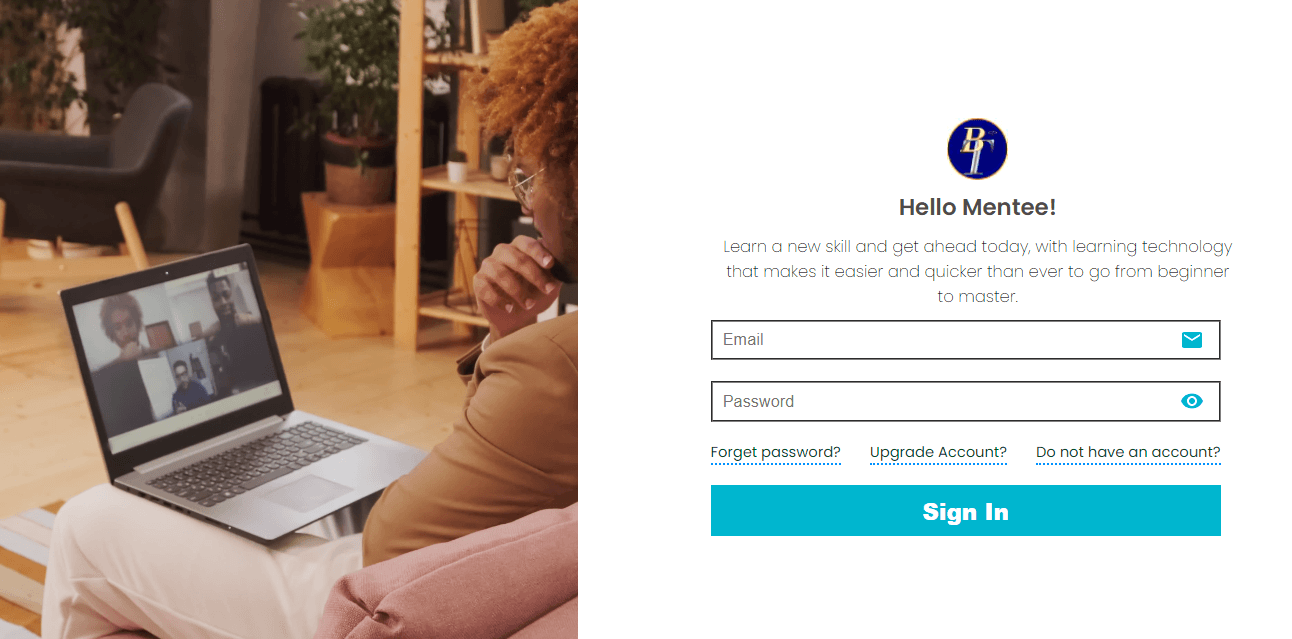Screen dimensions: 1292x639
Task: Click the learn a new skill description text
Action: pyautogui.click(x=977, y=271)
